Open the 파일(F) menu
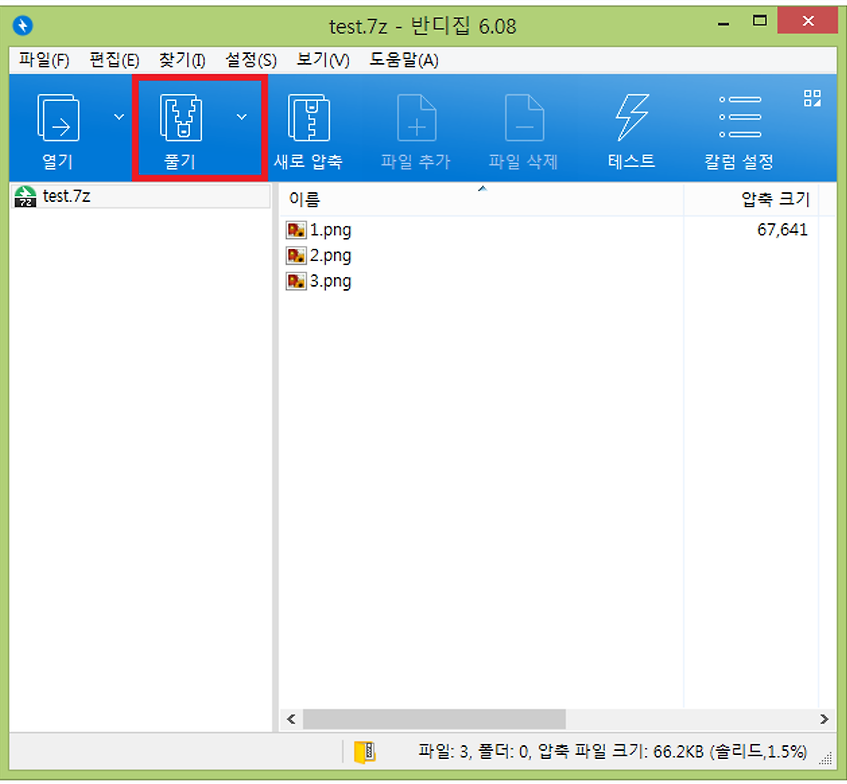847x784 pixels. click(x=44, y=60)
